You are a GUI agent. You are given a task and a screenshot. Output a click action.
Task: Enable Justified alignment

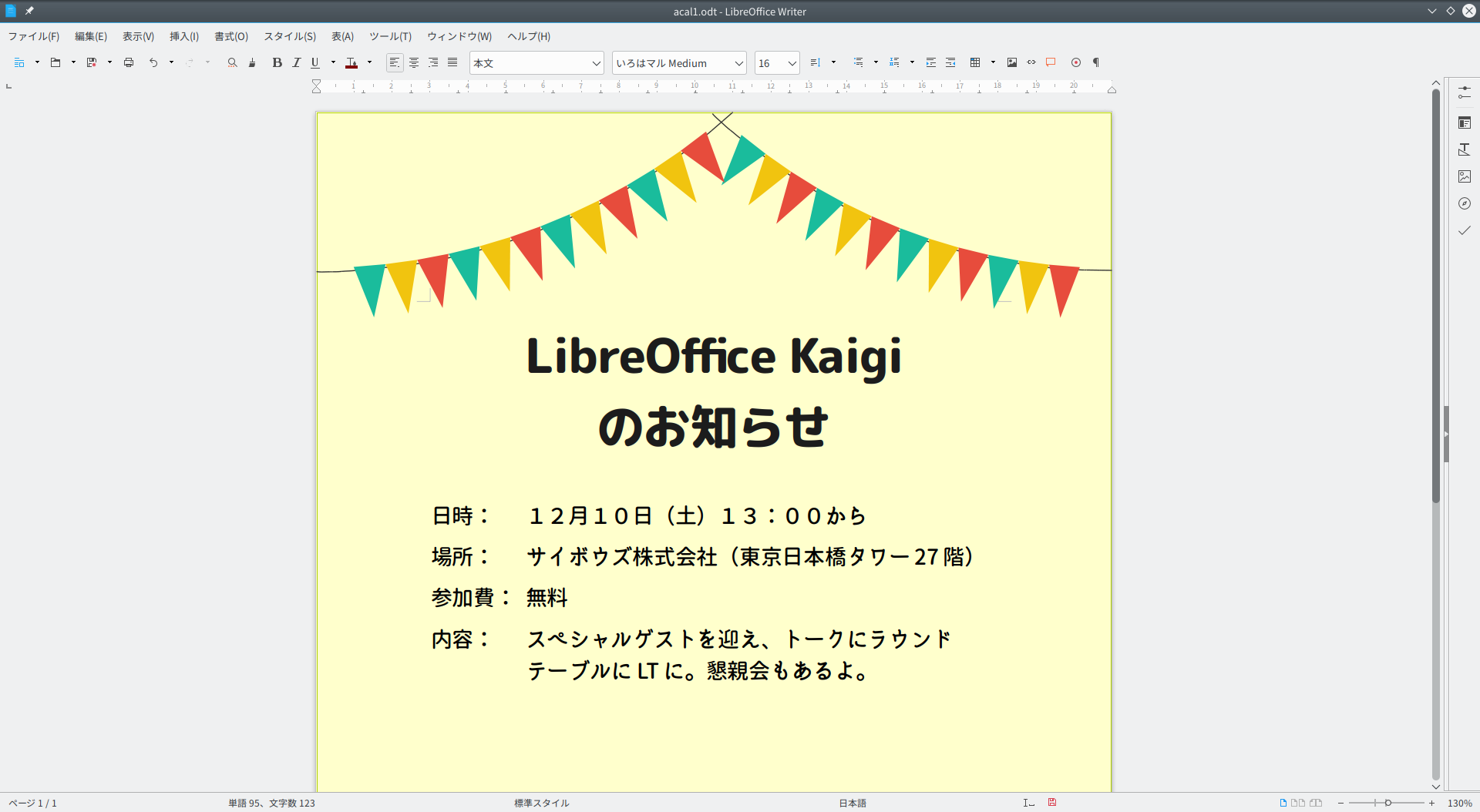[452, 62]
